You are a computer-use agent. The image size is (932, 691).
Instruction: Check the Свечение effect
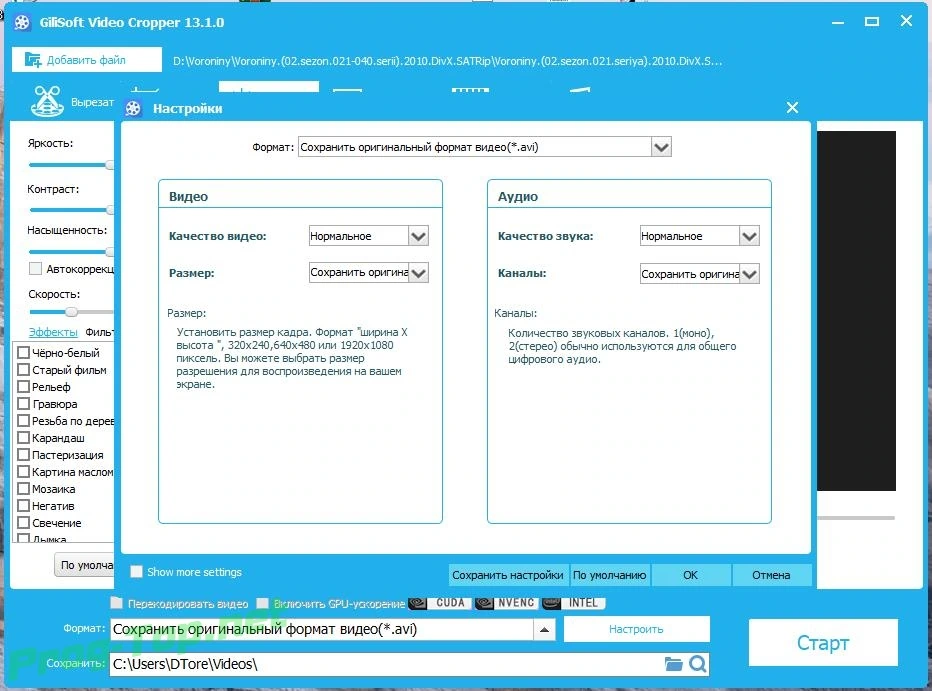24,523
